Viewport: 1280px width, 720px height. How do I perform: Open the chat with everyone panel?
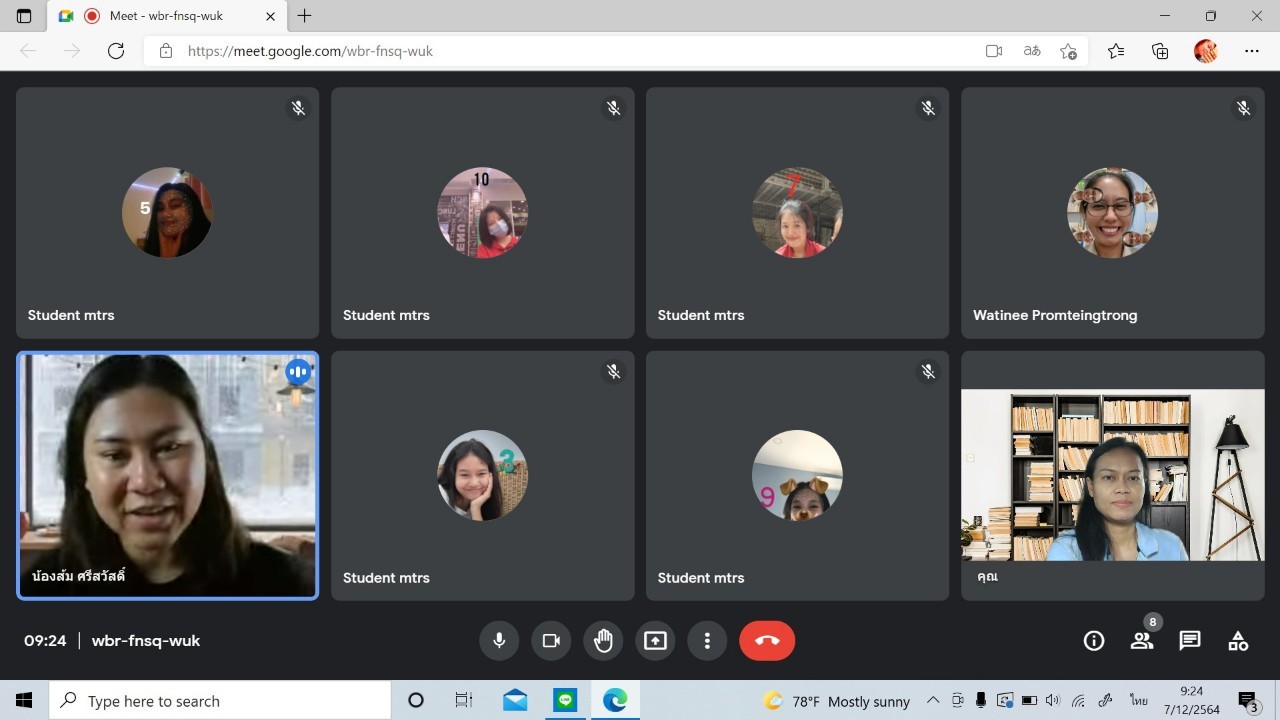pyautogui.click(x=1190, y=641)
